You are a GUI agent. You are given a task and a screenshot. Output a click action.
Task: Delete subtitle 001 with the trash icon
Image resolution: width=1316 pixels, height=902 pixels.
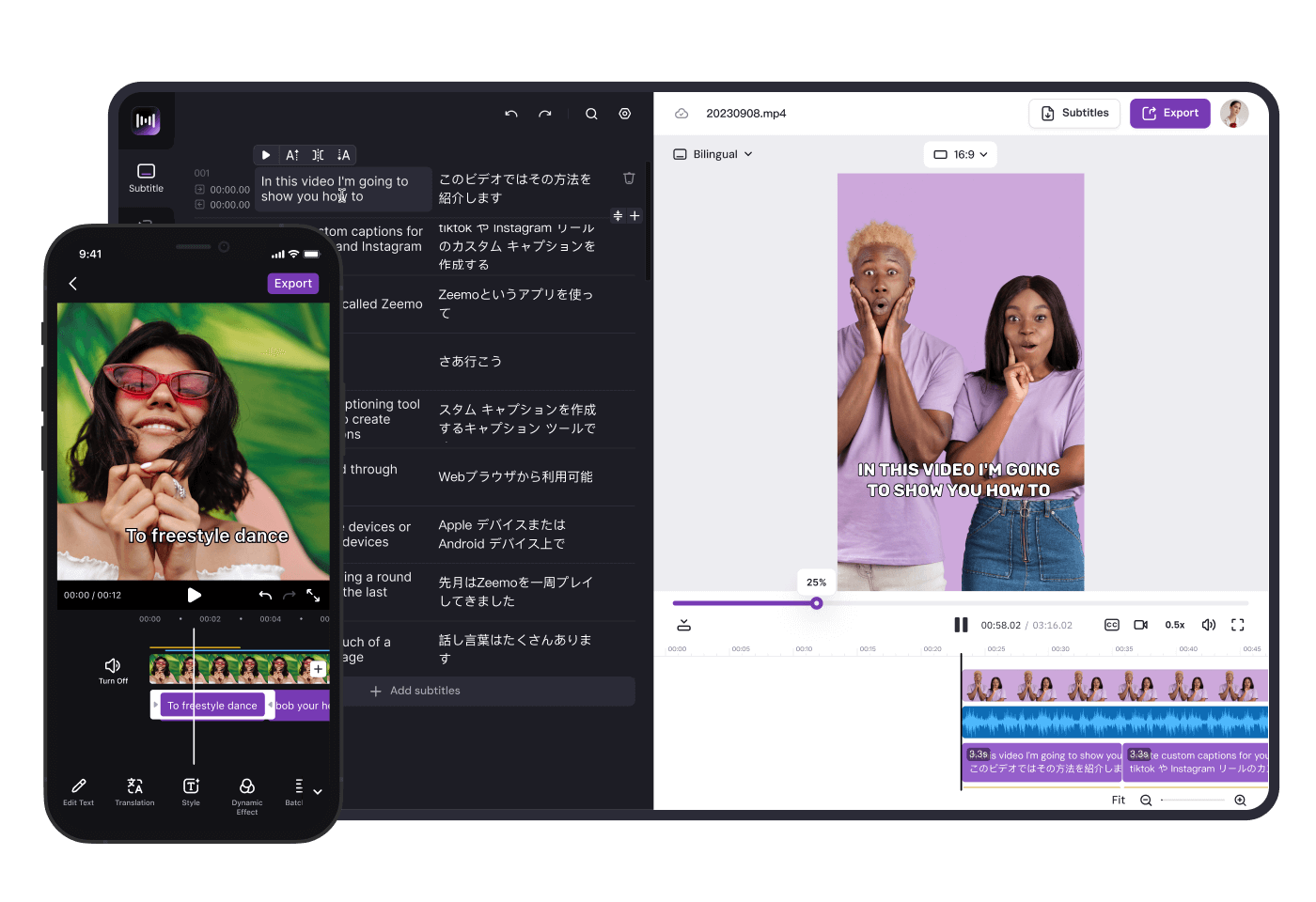click(629, 179)
